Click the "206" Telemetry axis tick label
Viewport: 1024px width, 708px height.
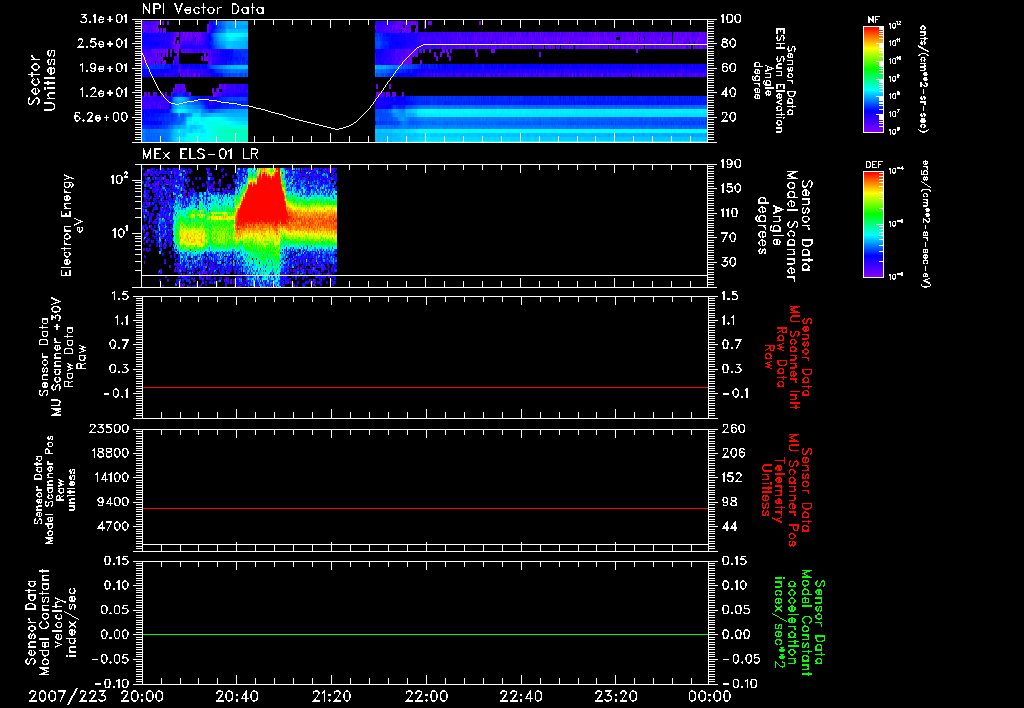pos(731,453)
